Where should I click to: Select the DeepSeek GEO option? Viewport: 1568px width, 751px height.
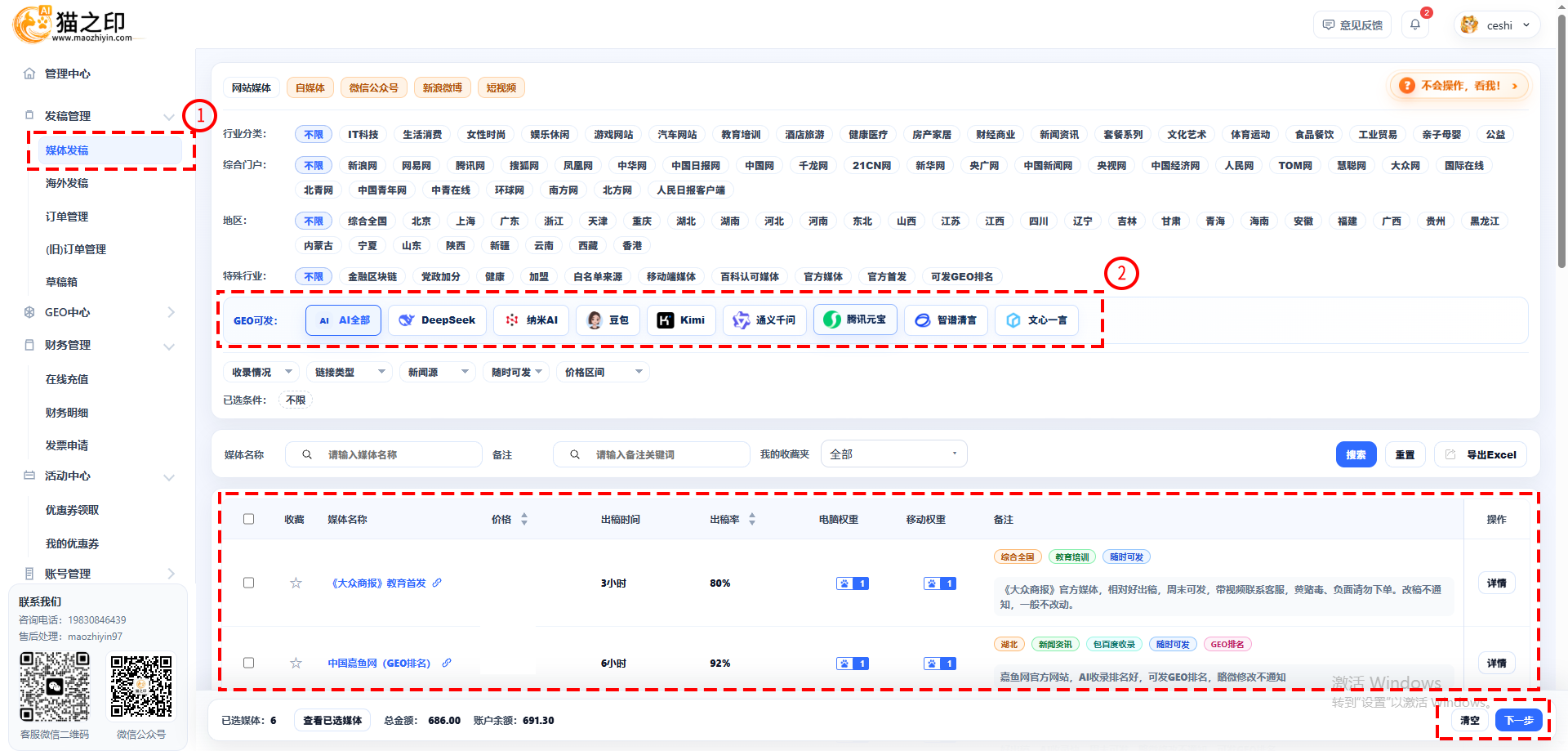pyautogui.click(x=438, y=320)
